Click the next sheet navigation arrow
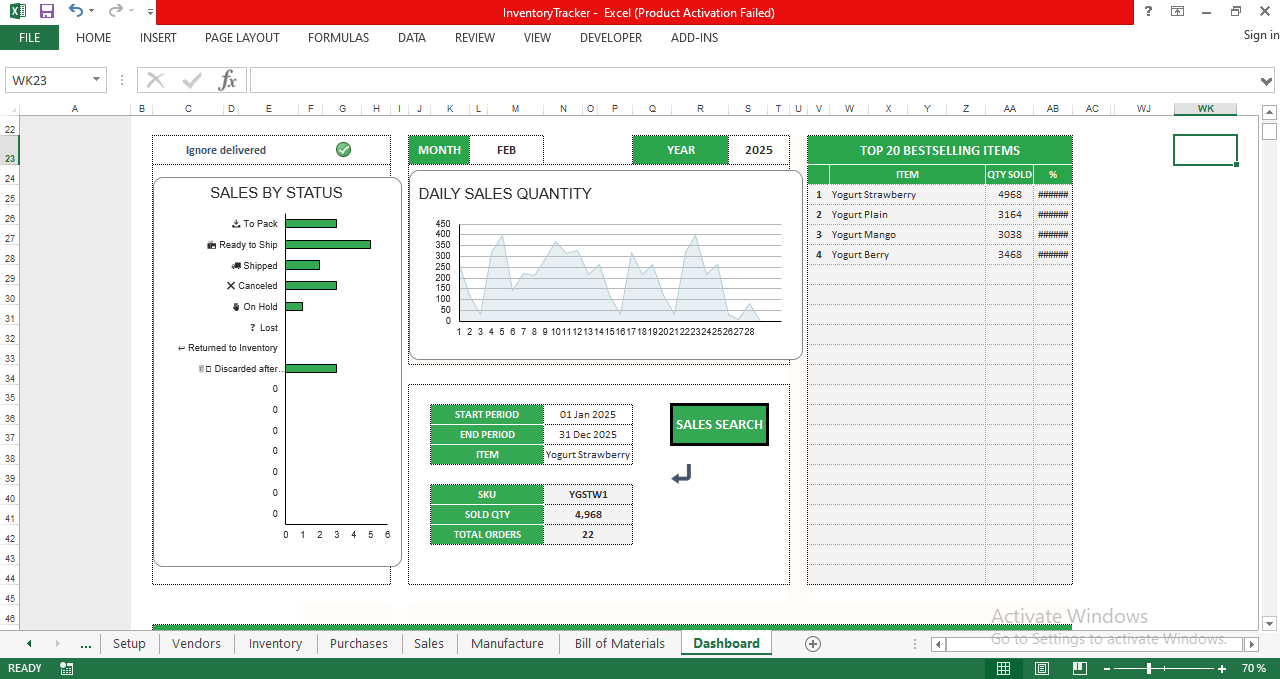The image size is (1280, 679). pos(57,644)
